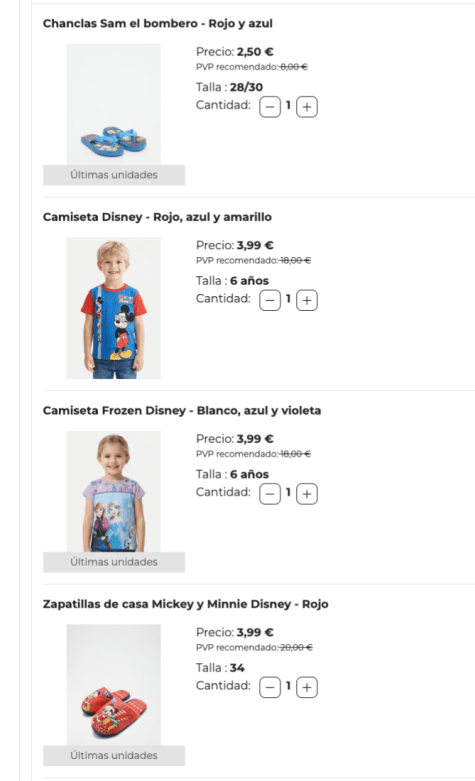475x781 pixels.
Task: View the Frozen t-shirt product image
Action: click(114, 492)
